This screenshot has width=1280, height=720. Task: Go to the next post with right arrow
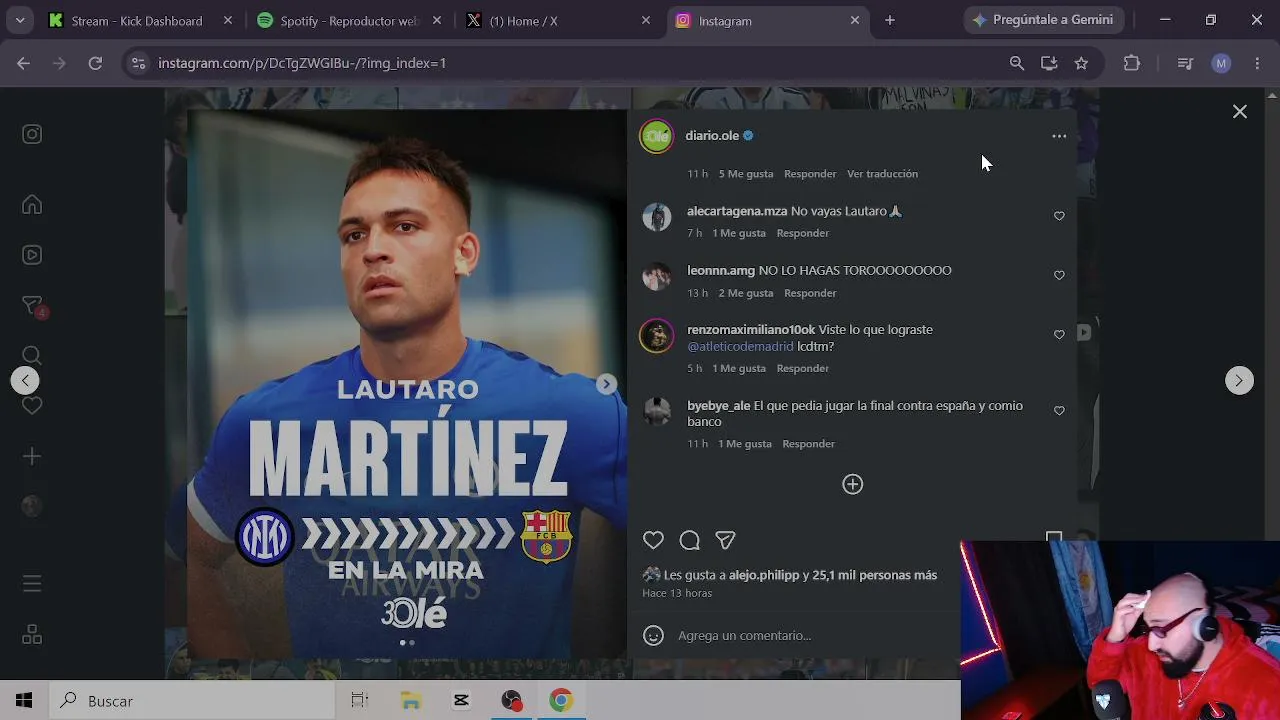[1239, 380]
